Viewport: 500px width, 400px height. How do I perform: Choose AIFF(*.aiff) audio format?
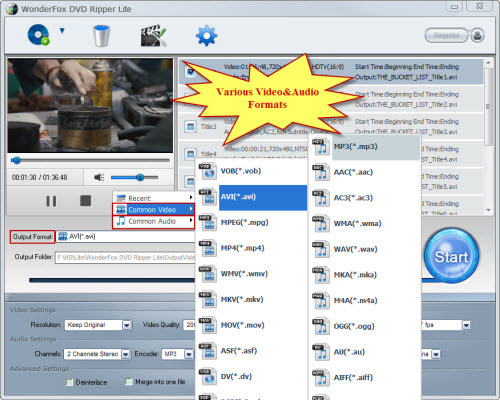[365, 378]
